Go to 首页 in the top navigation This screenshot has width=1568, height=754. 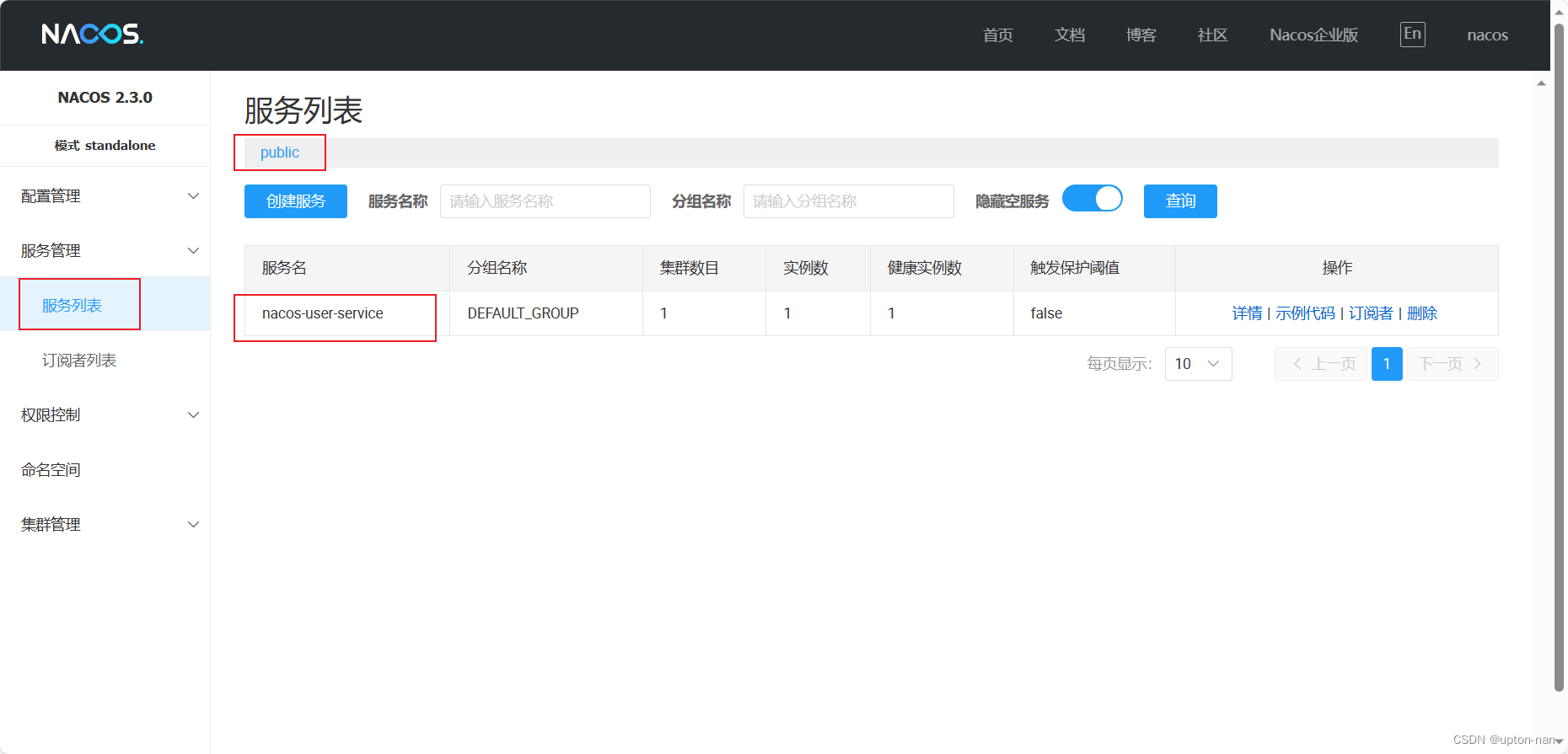click(998, 35)
